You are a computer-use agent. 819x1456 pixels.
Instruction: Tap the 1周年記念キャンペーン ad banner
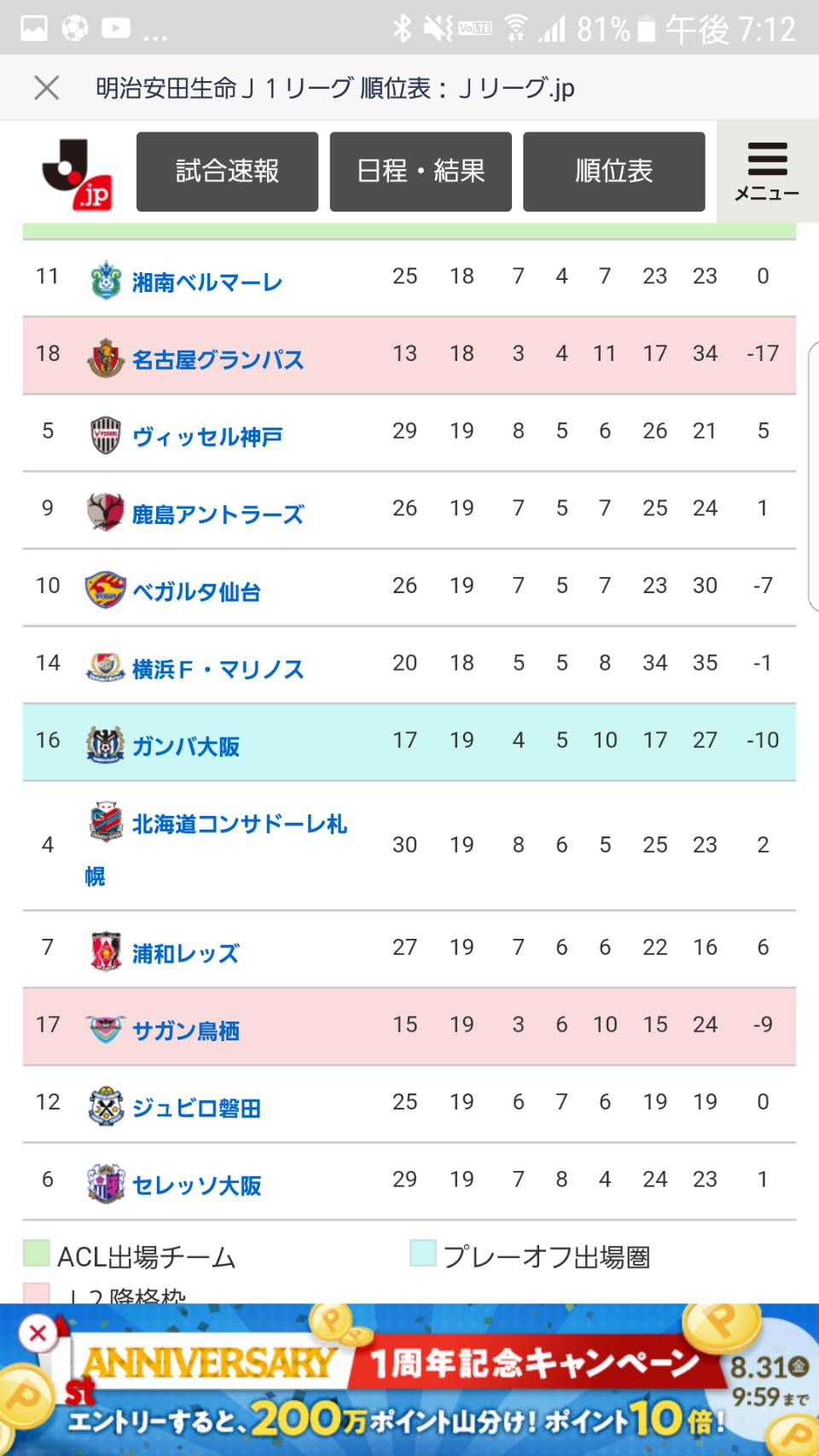(x=409, y=1379)
